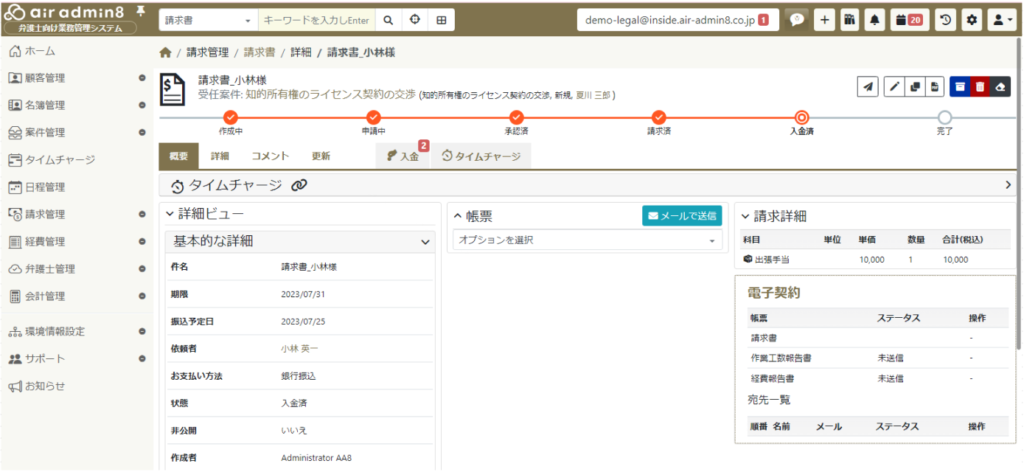Open the 請求書 module selector dropdown
The width and height of the screenshot is (1024, 472).
(x=207, y=20)
